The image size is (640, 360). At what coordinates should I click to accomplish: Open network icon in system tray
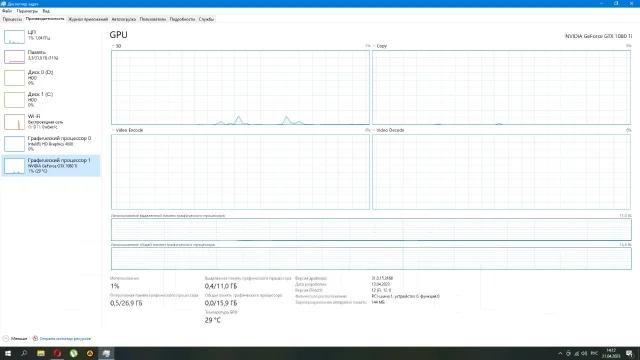(x=576, y=353)
